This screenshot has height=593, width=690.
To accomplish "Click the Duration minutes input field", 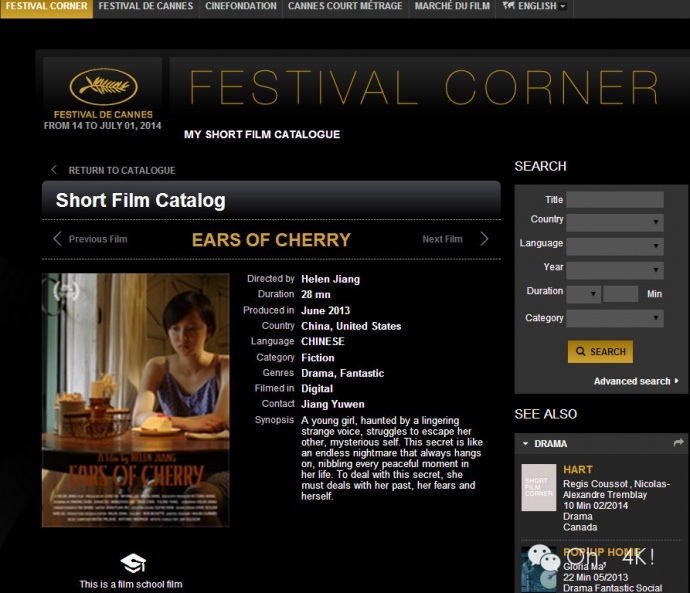I will (620, 294).
